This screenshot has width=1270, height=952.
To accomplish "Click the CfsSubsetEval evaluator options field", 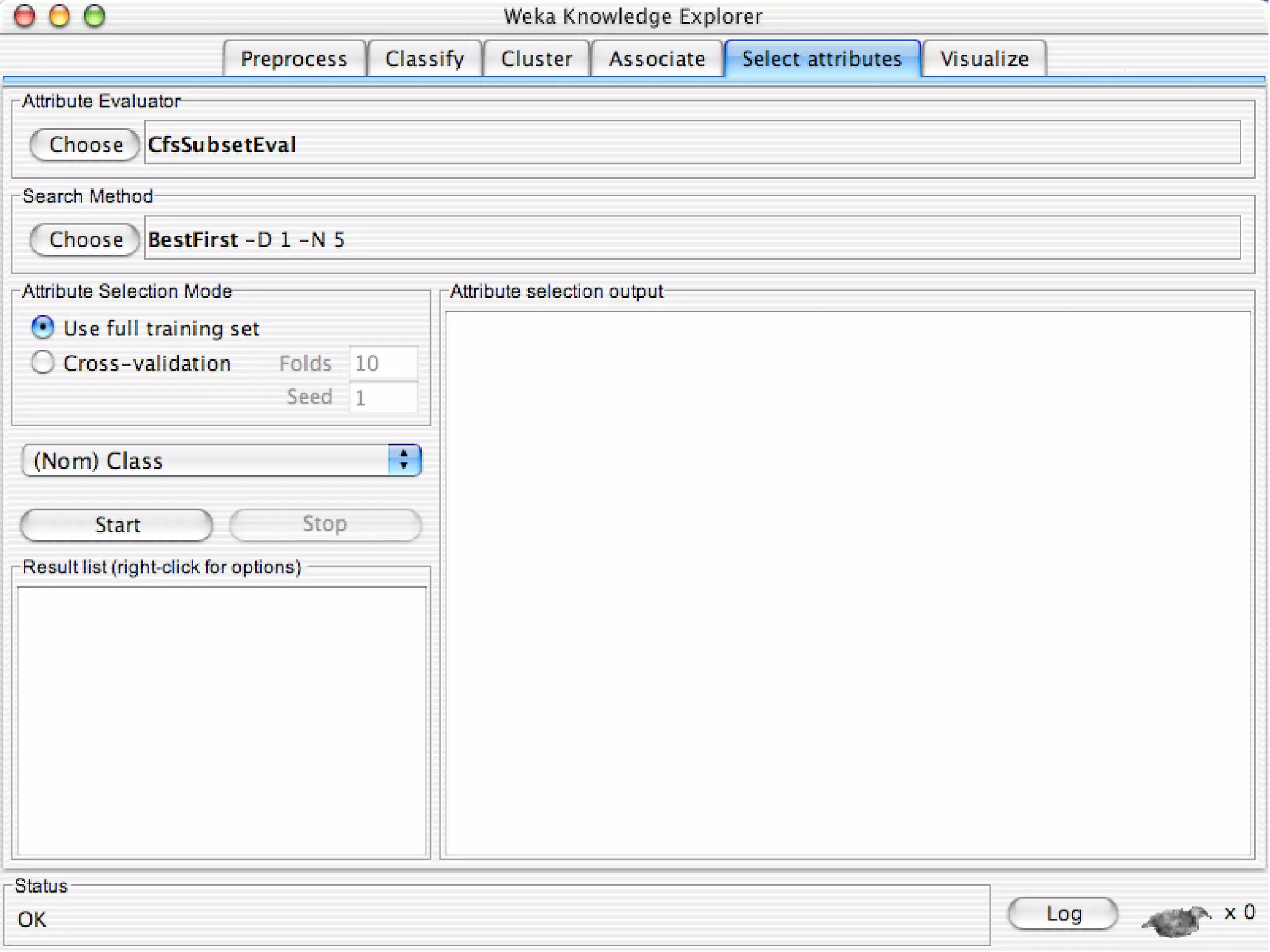I will 691,144.
